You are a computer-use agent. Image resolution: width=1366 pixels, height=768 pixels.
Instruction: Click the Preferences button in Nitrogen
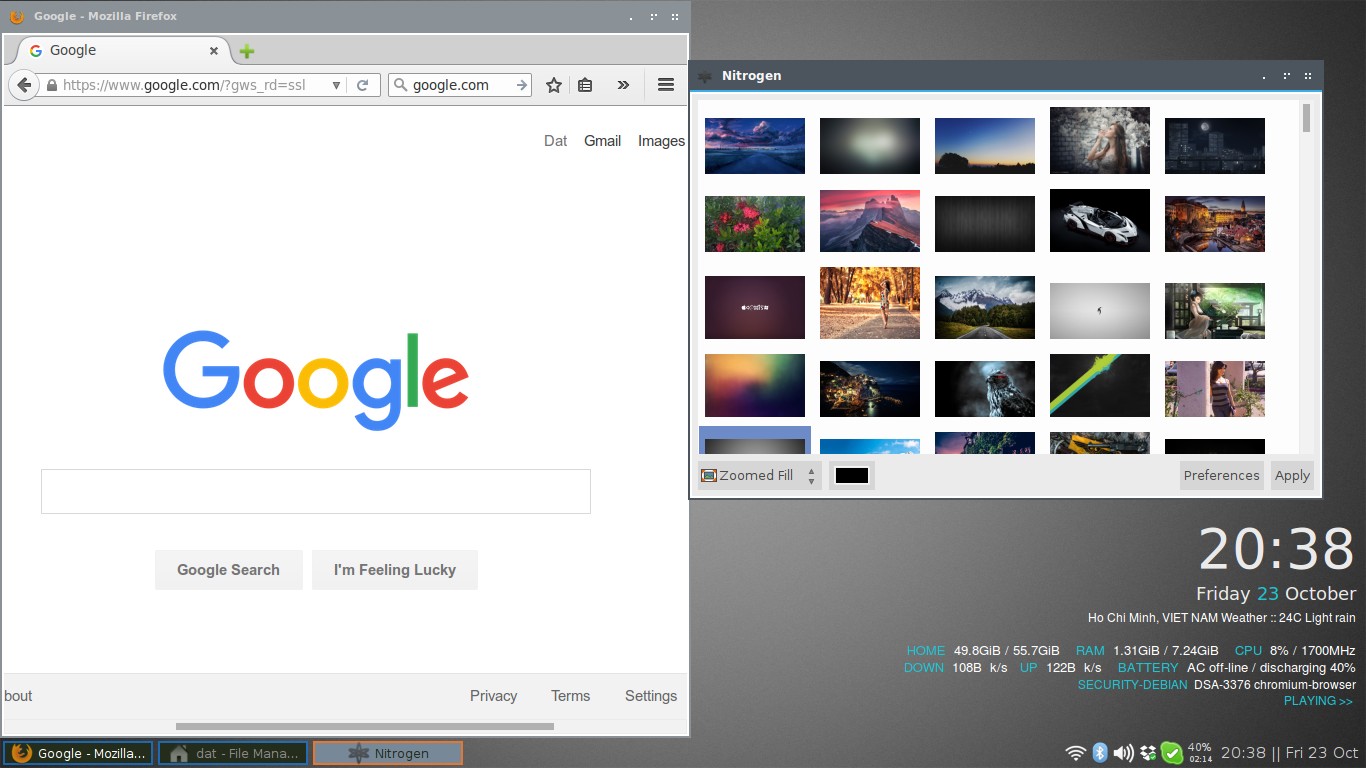click(1221, 476)
